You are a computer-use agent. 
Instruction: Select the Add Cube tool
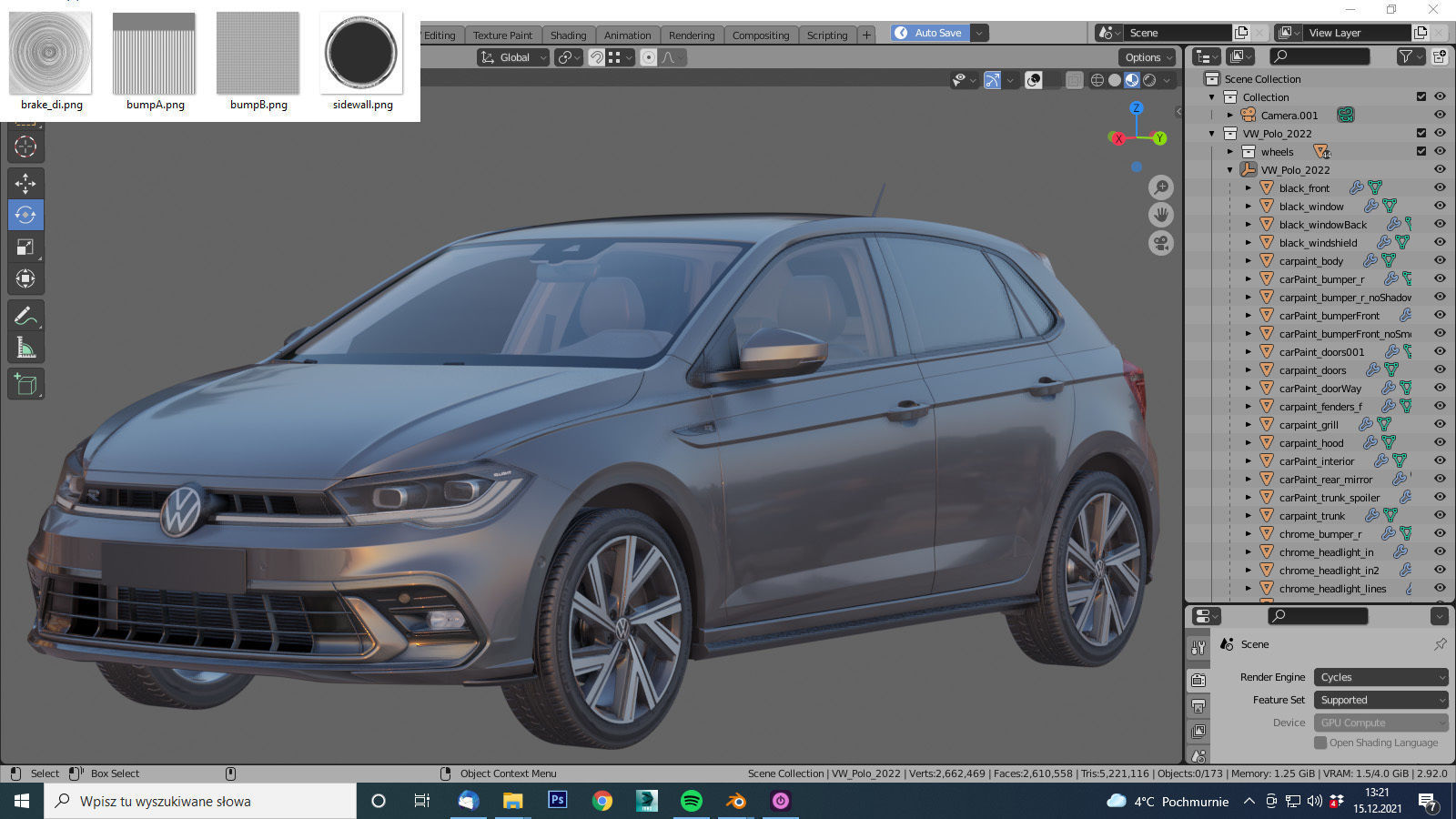pyautogui.click(x=25, y=384)
